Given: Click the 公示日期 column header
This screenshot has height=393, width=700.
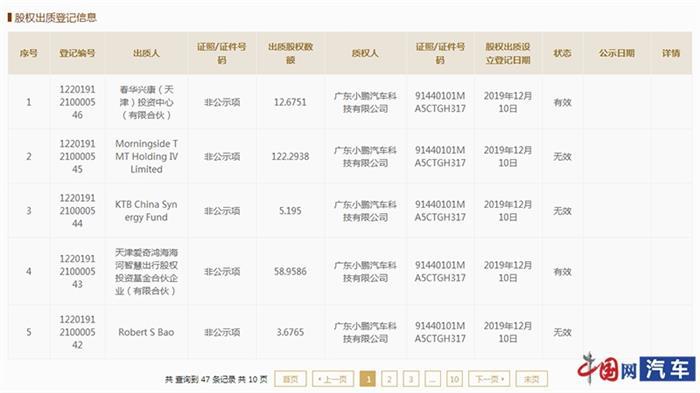Looking at the screenshot, I should 617,53.
